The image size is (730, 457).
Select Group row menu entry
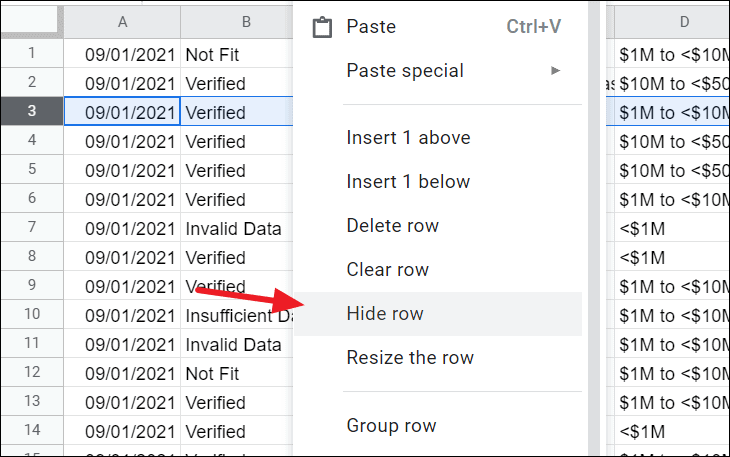(438, 425)
